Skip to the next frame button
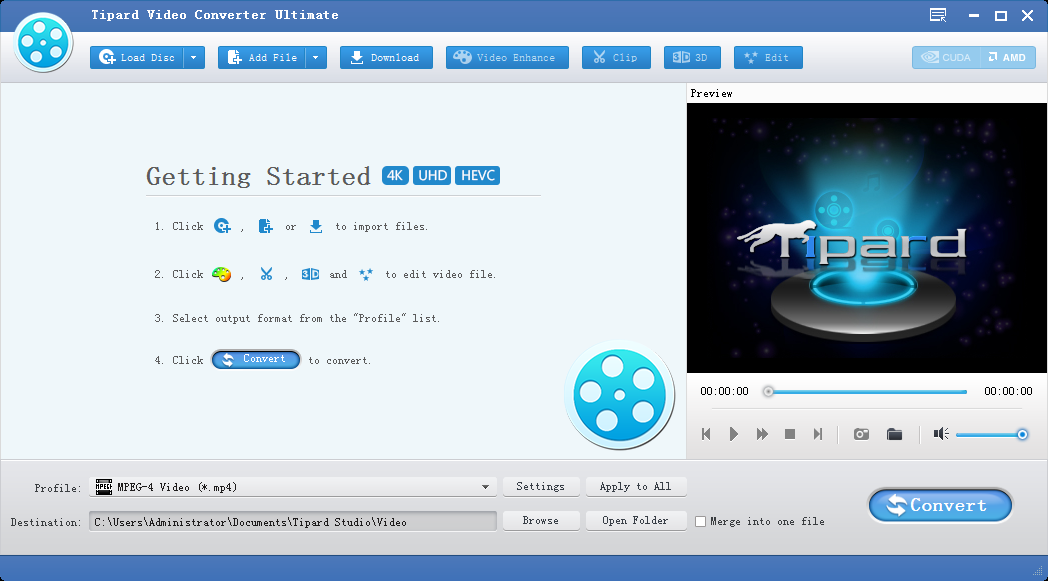This screenshot has width=1048, height=581. [818, 434]
